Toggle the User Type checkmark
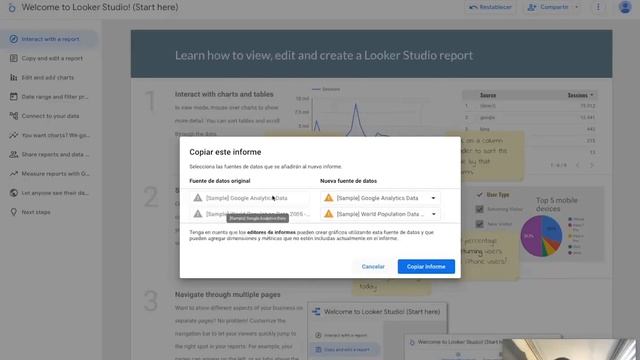 (480, 195)
